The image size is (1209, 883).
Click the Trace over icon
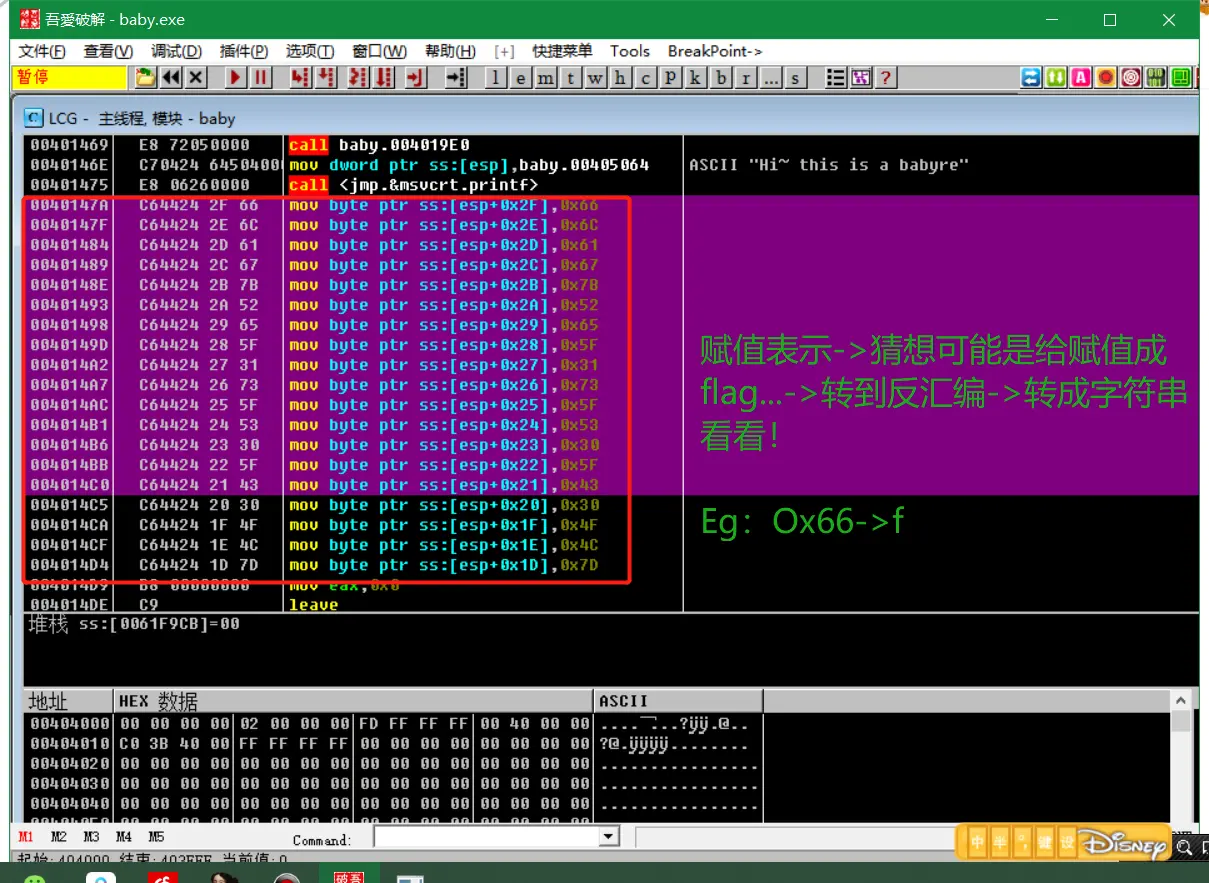384,78
